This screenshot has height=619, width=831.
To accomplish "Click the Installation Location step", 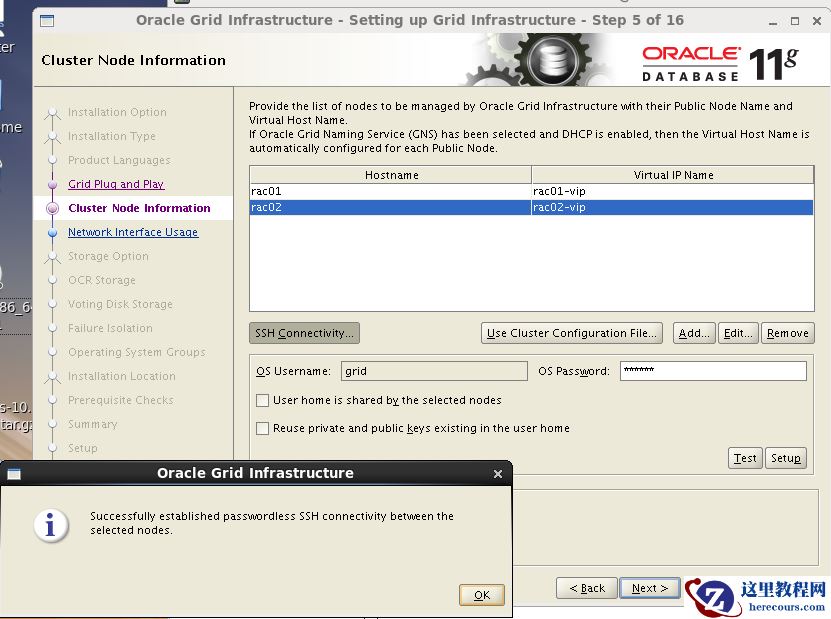I will pyautogui.click(x=121, y=376).
